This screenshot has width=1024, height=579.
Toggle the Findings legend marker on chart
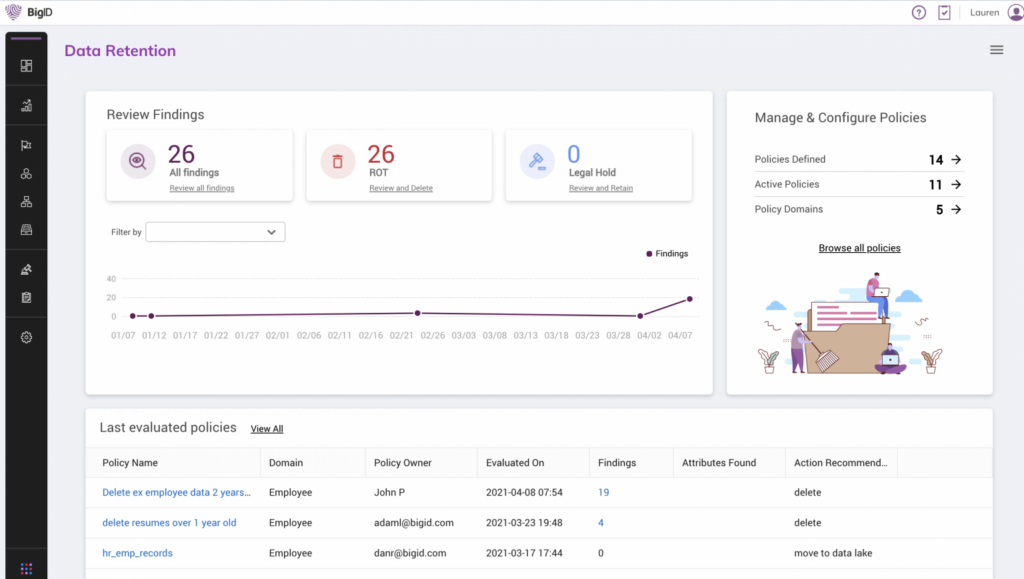pyautogui.click(x=649, y=254)
